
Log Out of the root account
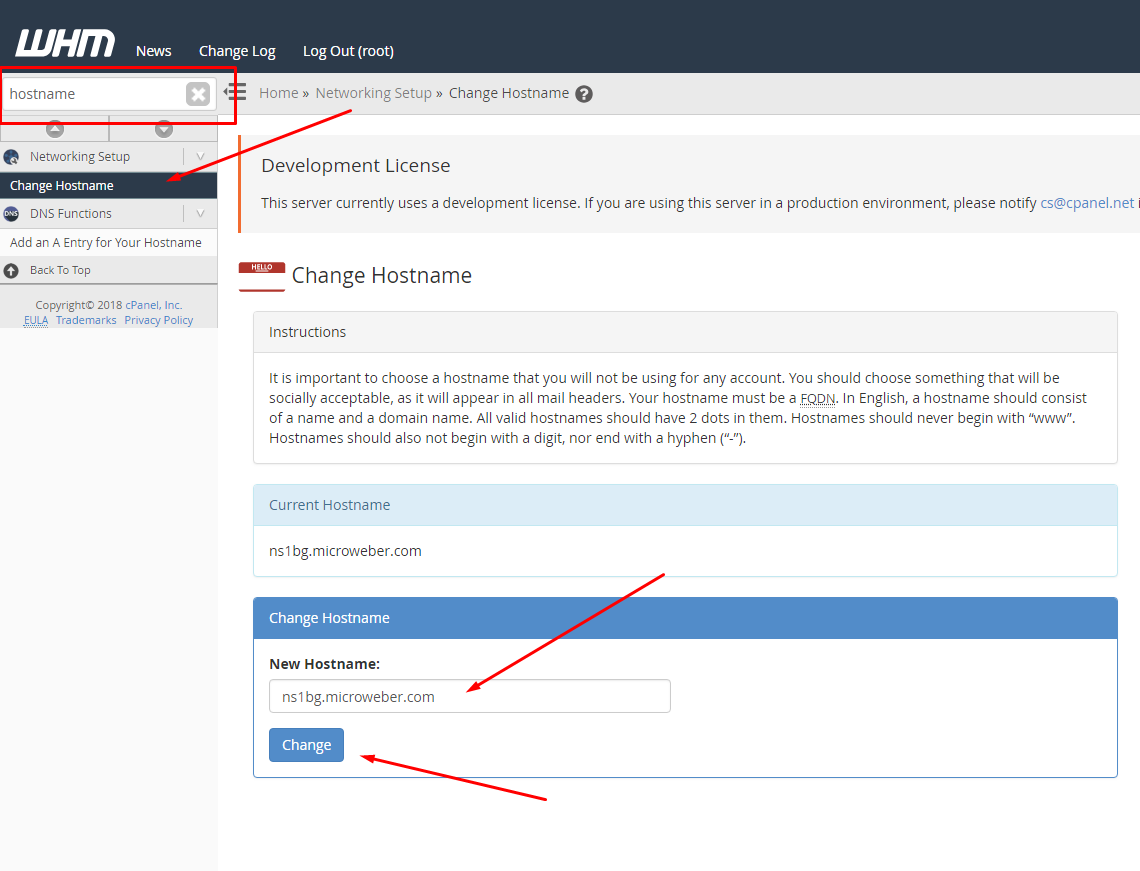(x=348, y=51)
